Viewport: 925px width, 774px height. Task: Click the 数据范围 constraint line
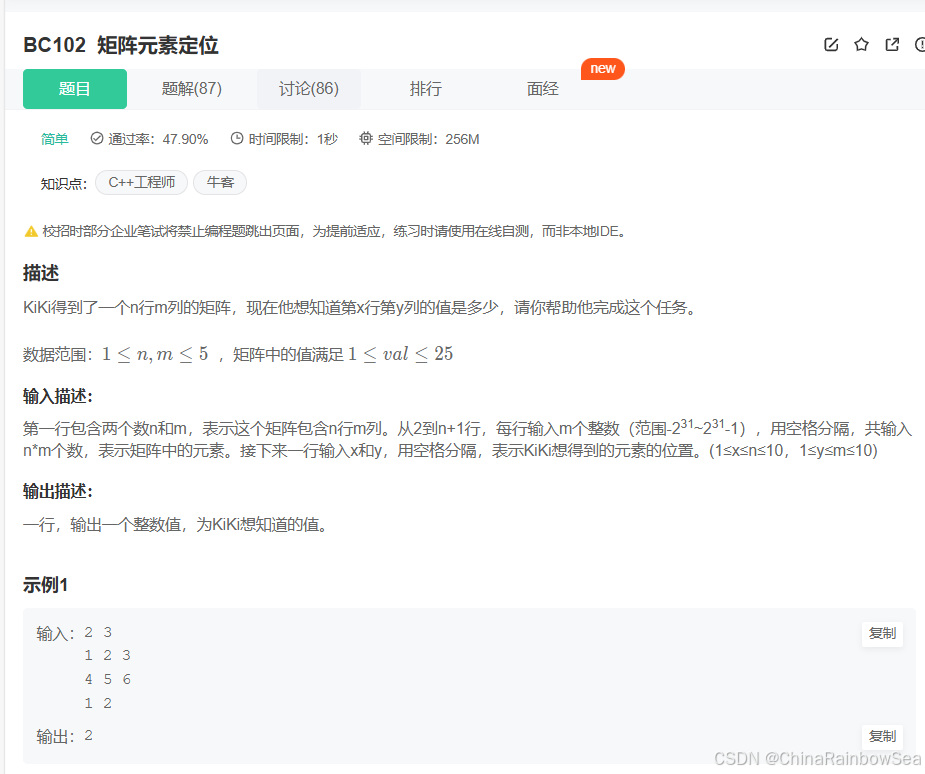[238, 355]
